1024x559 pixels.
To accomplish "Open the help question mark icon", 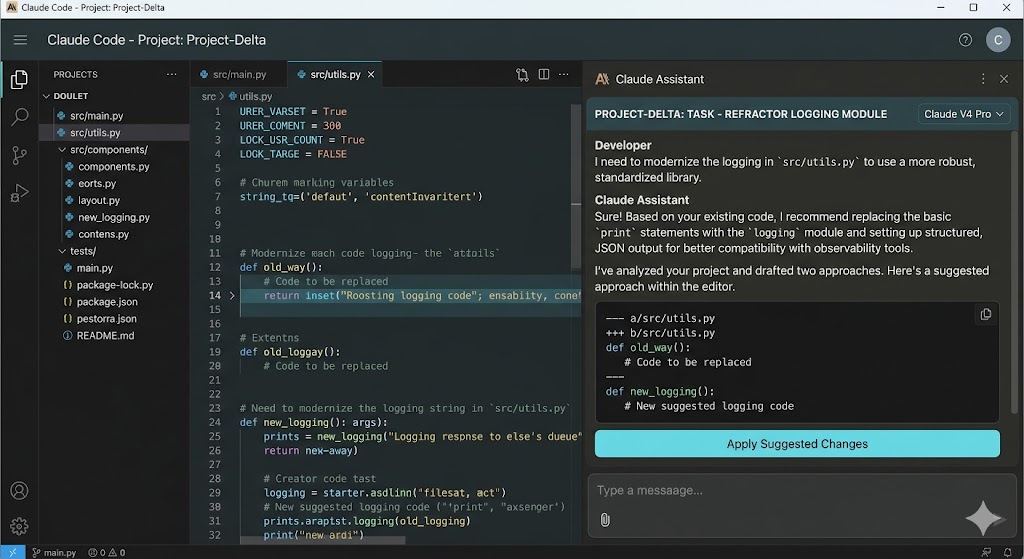I will coord(965,40).
